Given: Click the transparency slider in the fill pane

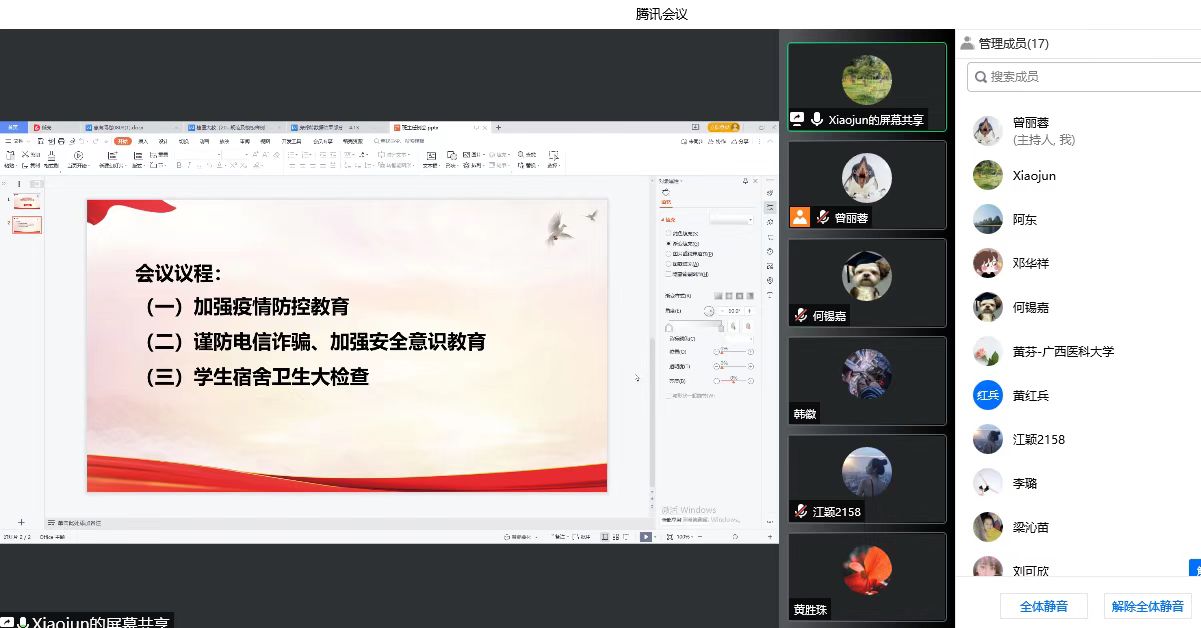Looking at the screenshot, I should pyautogui.click(x=732, y=366).
